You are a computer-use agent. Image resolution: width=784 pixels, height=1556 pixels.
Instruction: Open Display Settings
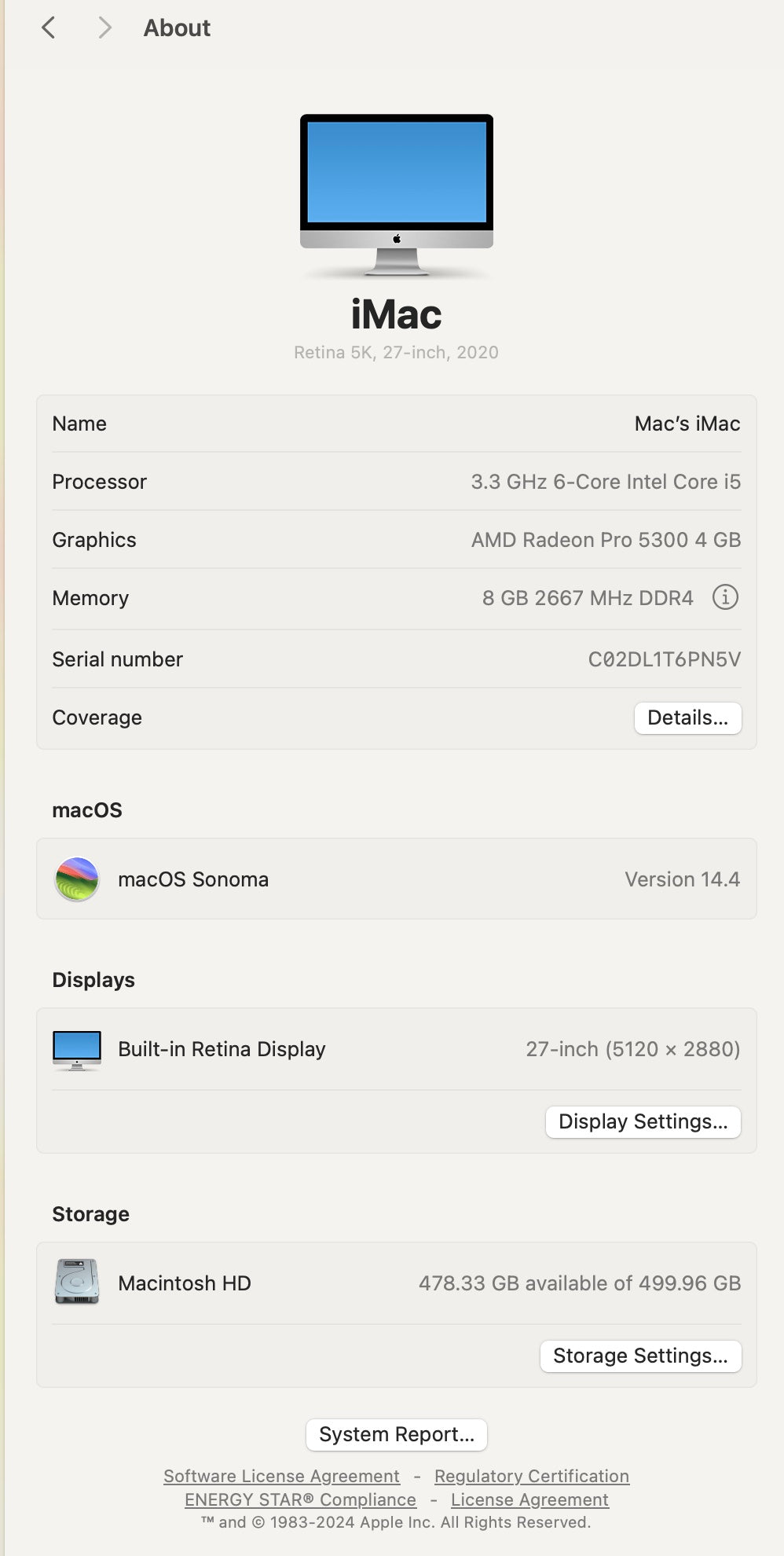coord(643,1121)
